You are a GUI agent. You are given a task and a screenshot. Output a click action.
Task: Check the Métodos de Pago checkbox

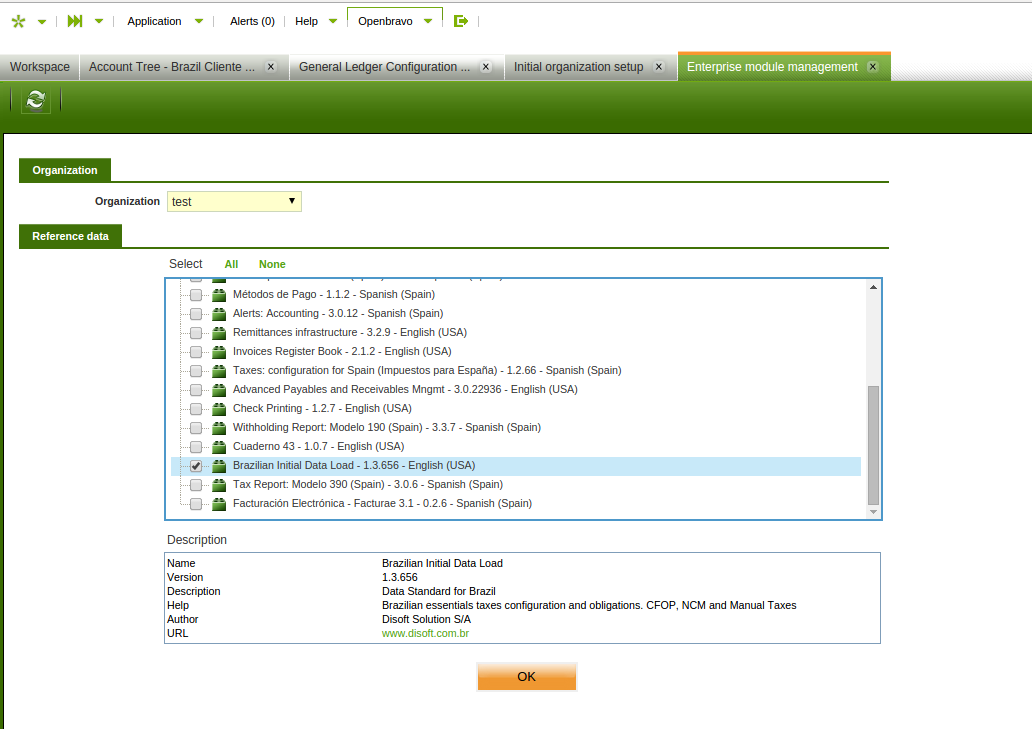pos(196,295)
